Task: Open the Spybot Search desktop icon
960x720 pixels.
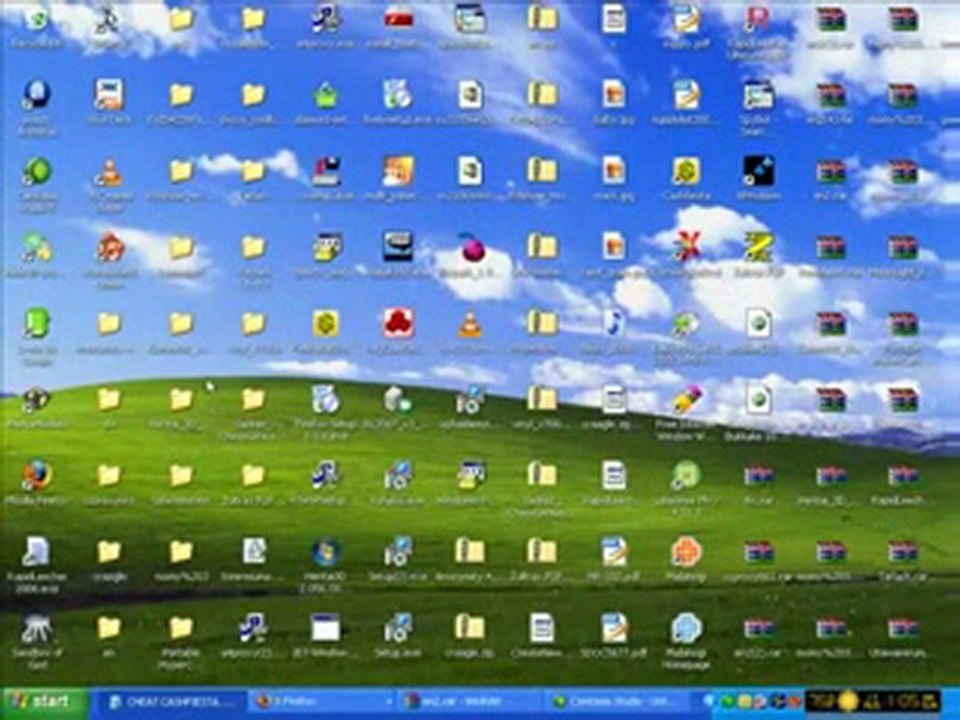Action: [x=759, y=95]
